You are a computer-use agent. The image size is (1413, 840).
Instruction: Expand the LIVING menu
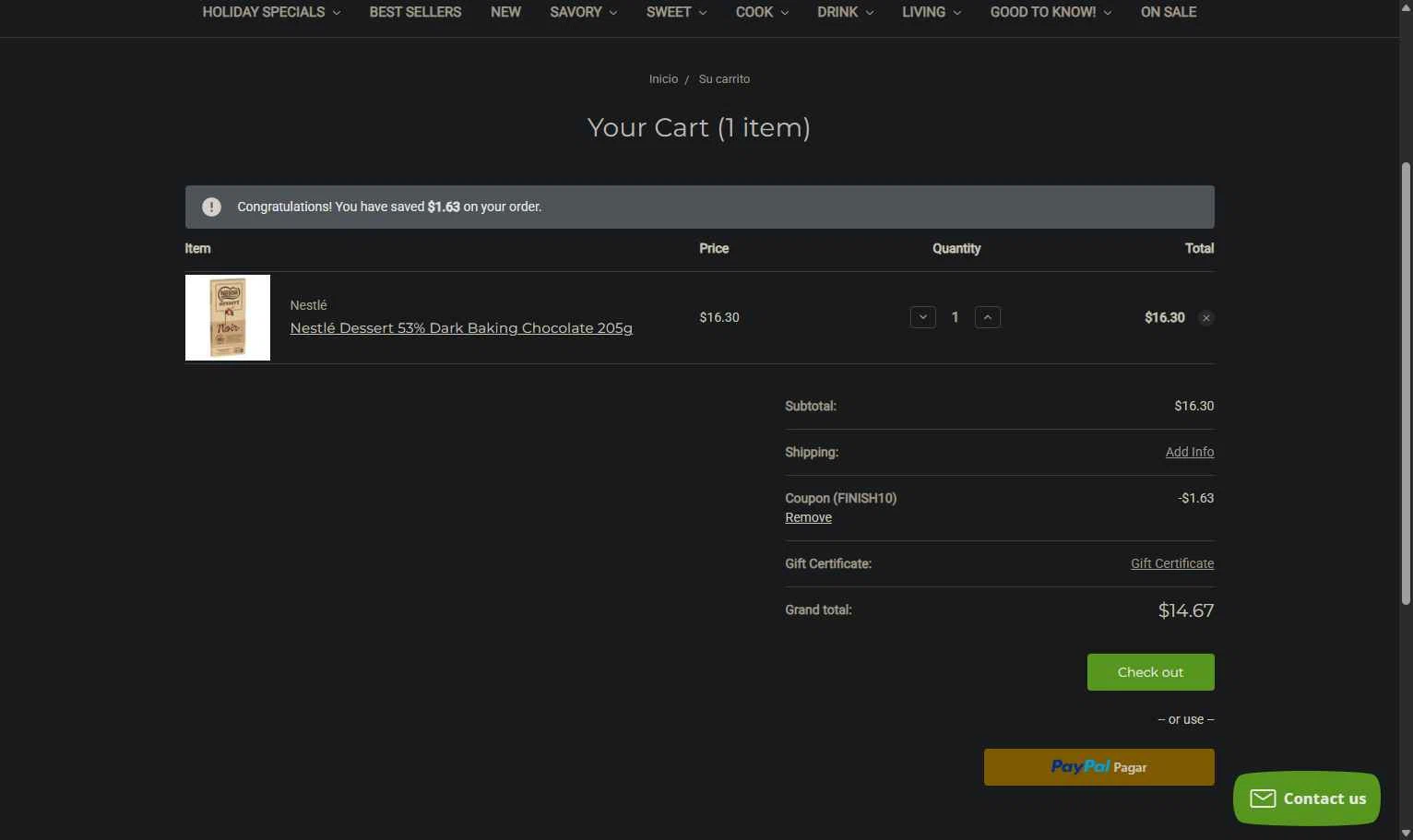pos(932,12)
